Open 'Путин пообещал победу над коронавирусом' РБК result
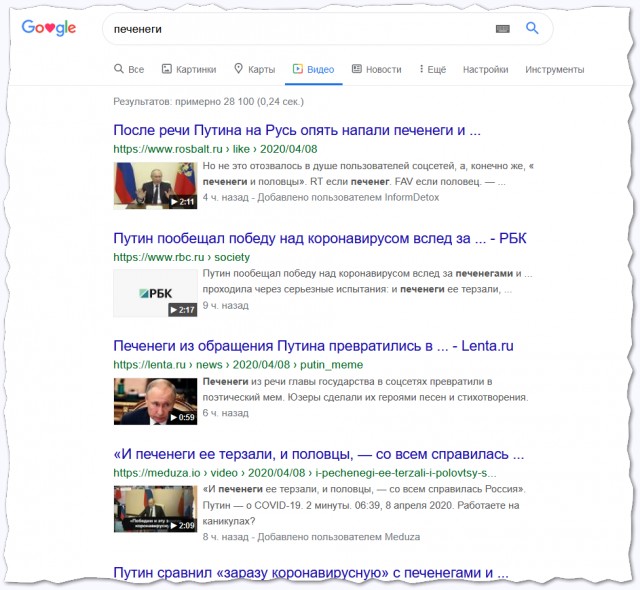Viewport: 640px width, 590px height. (x=320, y=238)
